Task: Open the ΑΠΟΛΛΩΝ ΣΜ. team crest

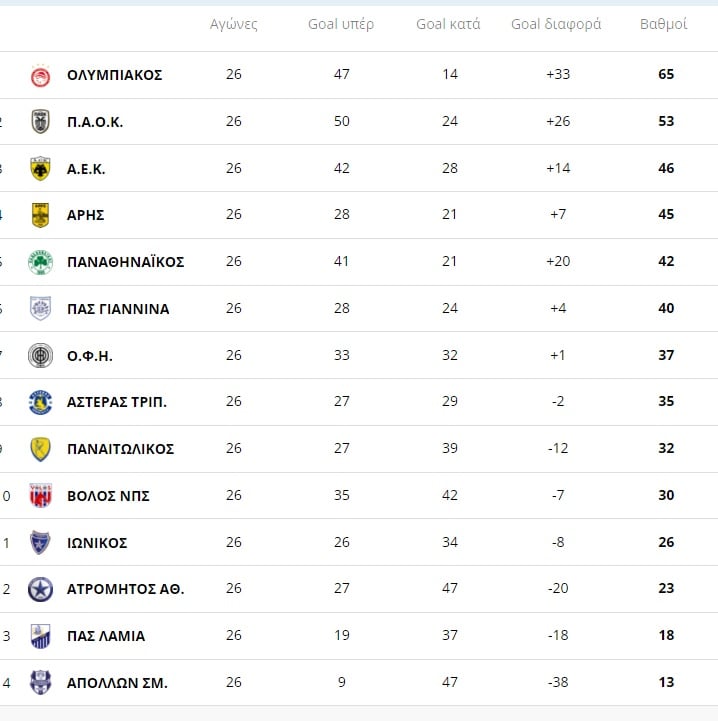Action: pos(40,682)
